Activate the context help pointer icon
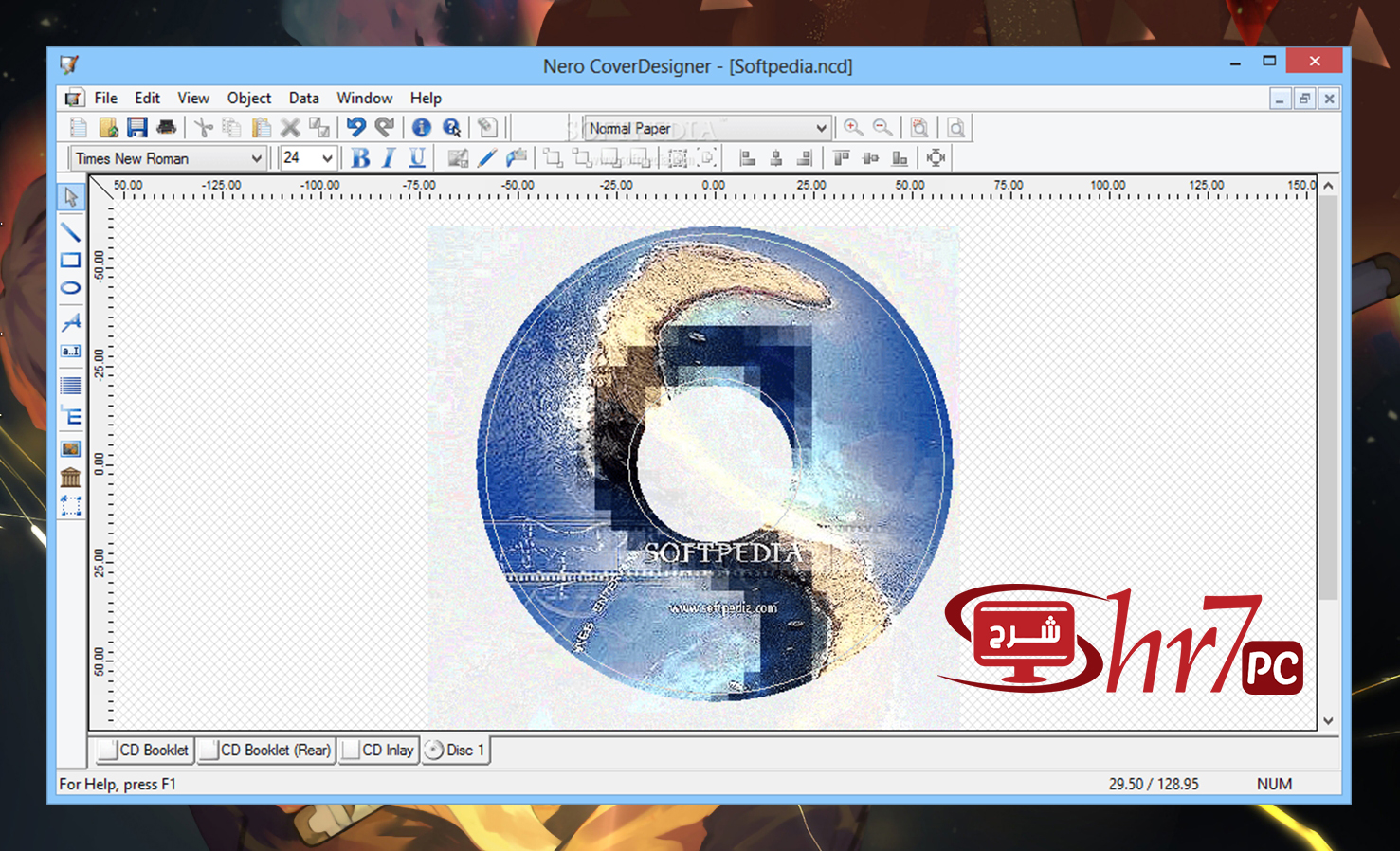 (452, 128)
